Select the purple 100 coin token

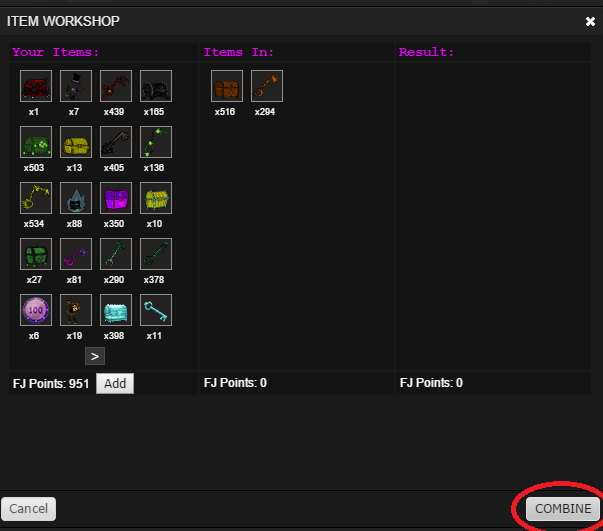click(36, 310)
